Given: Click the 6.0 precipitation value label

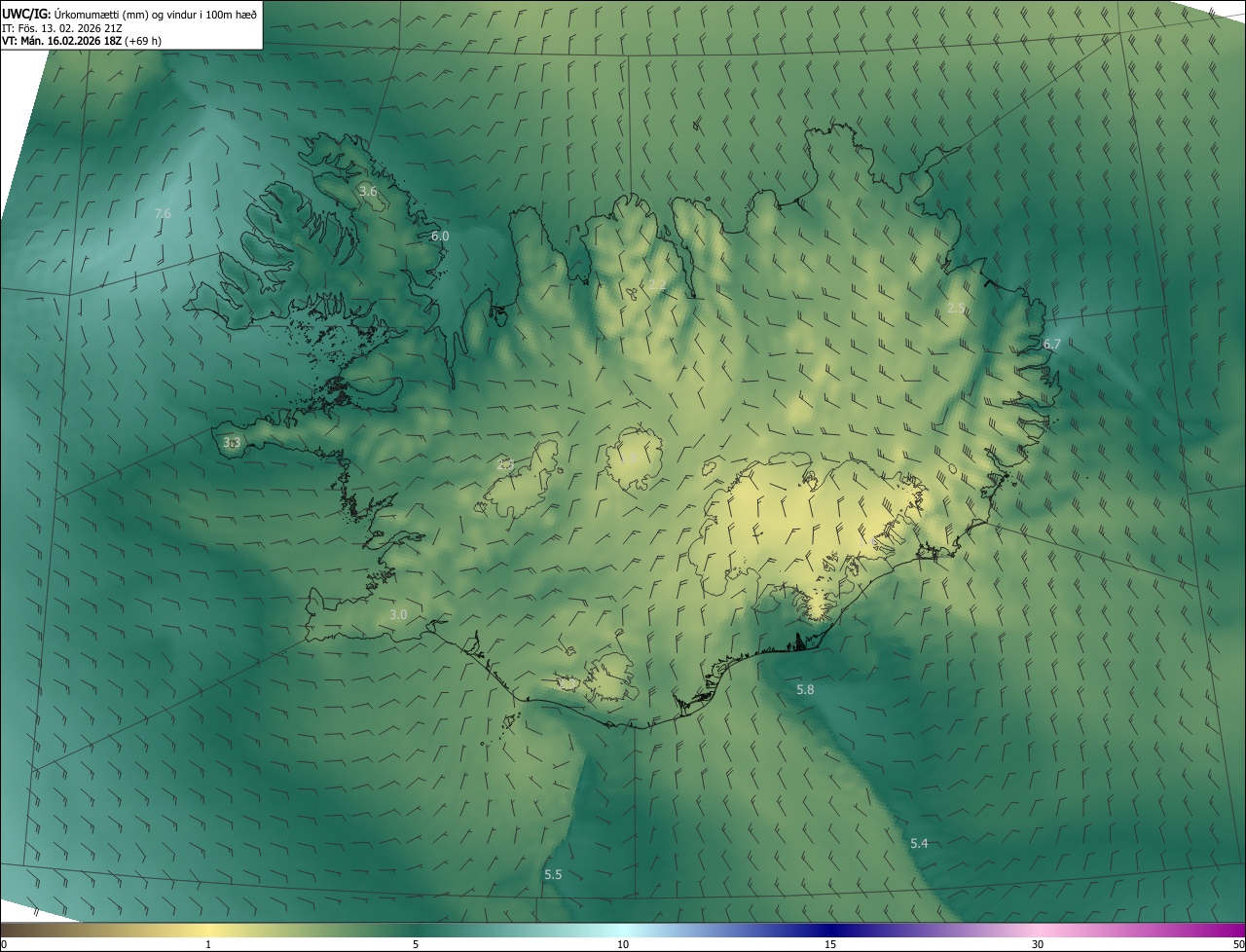Looking at the screenshot, I should [x=440, y=236].
